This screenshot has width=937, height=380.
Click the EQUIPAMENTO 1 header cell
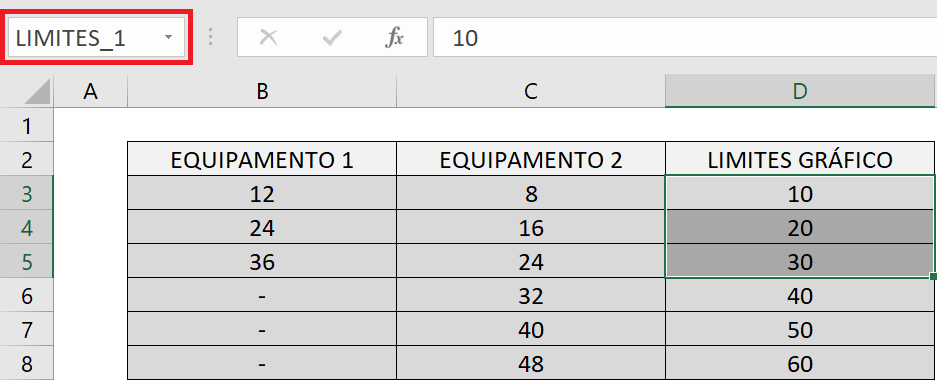262,160
